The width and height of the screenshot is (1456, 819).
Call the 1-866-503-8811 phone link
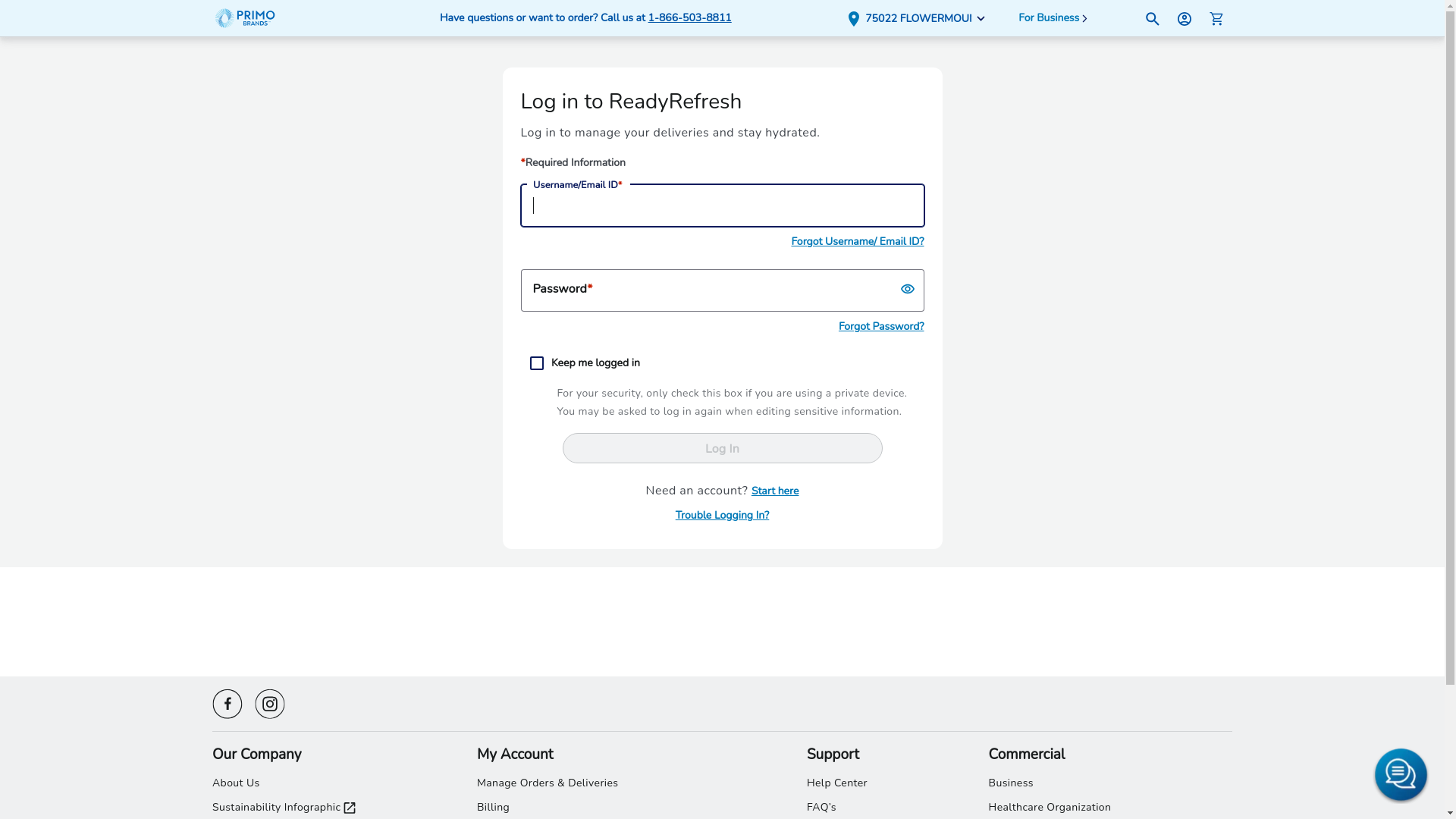[689, 17]
